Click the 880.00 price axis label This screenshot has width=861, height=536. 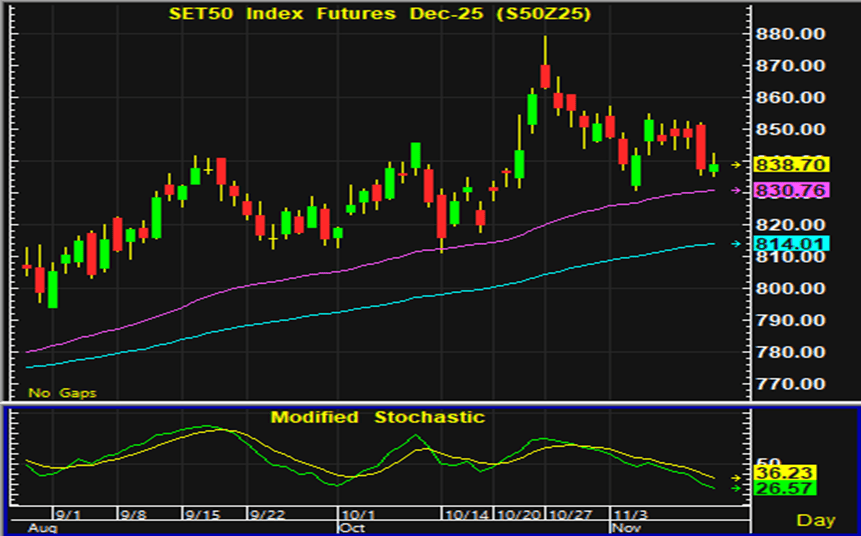[790, 34]
